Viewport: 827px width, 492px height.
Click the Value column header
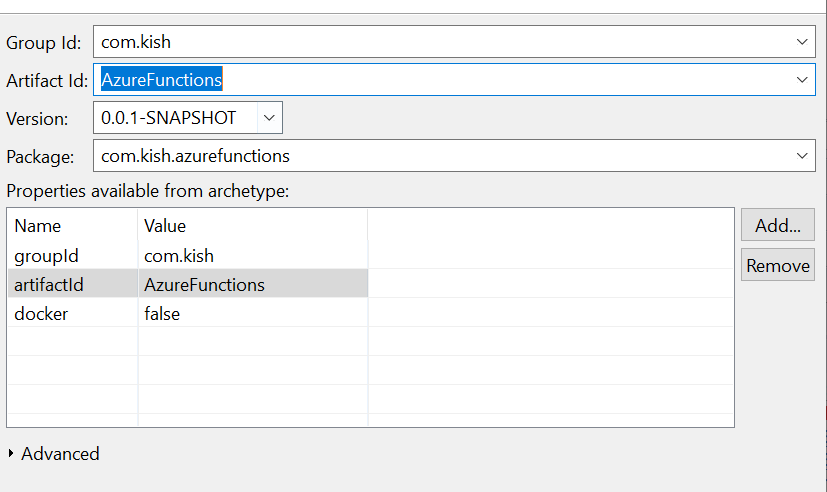tap(165, 225)
